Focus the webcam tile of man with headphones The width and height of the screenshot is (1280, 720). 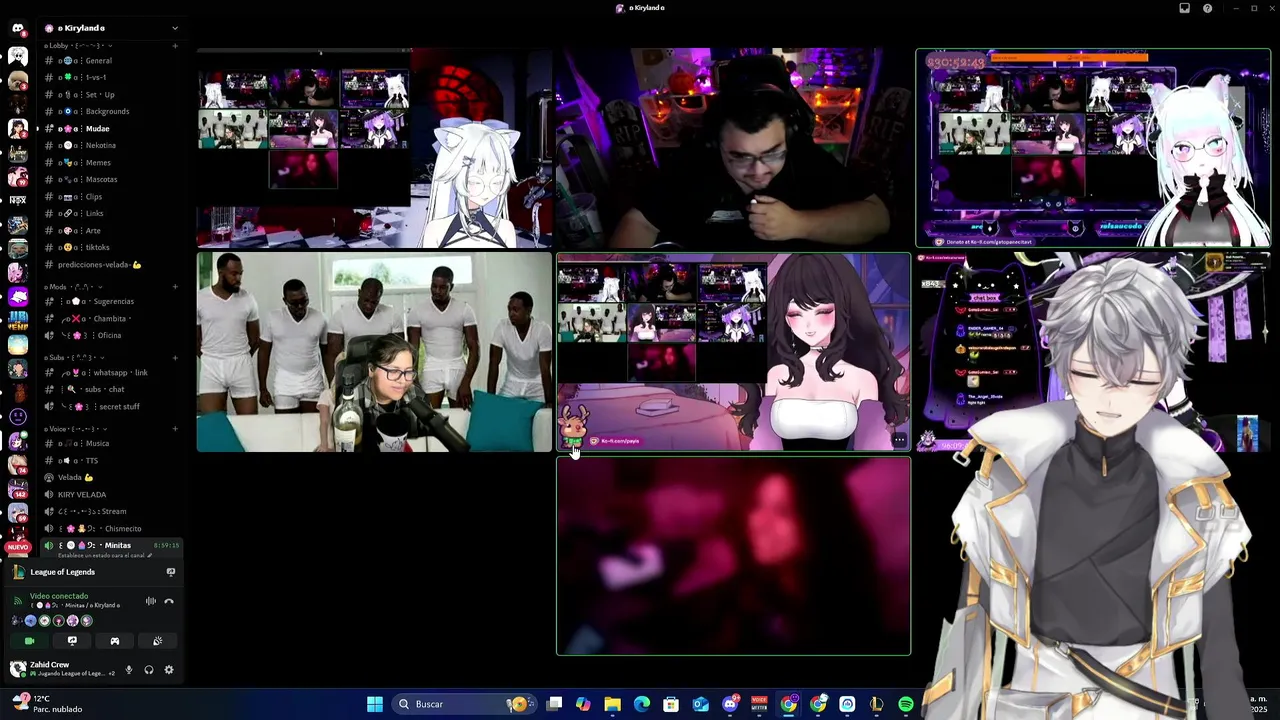point(733,148)
